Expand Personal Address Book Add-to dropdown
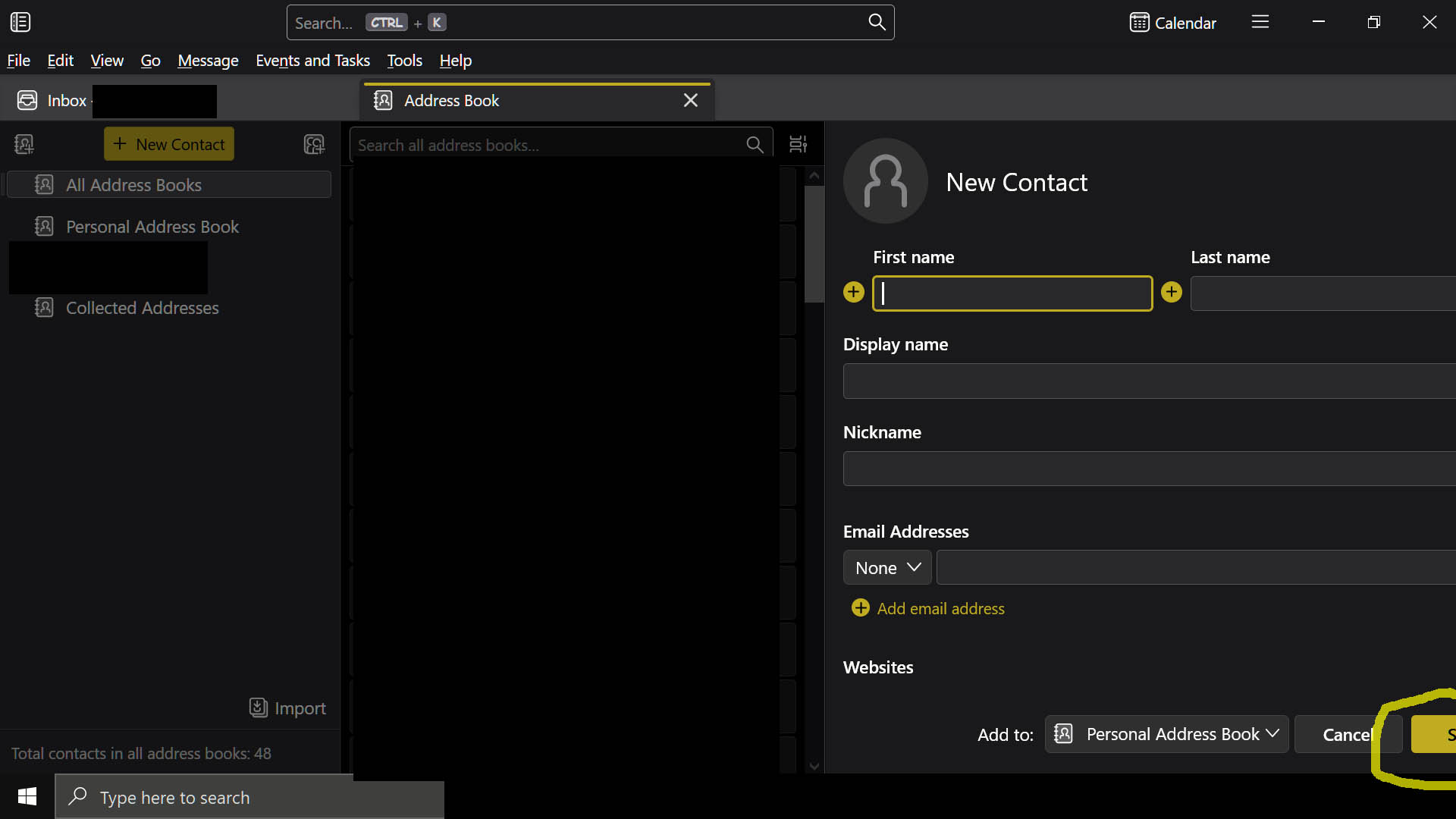Image resolution: width=1456 pixels, height=819 pixels. pyautogui.click(x=1166, y=734)
